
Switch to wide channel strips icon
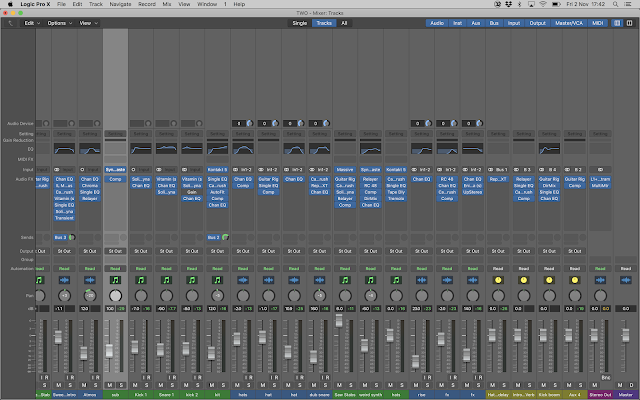630,23
